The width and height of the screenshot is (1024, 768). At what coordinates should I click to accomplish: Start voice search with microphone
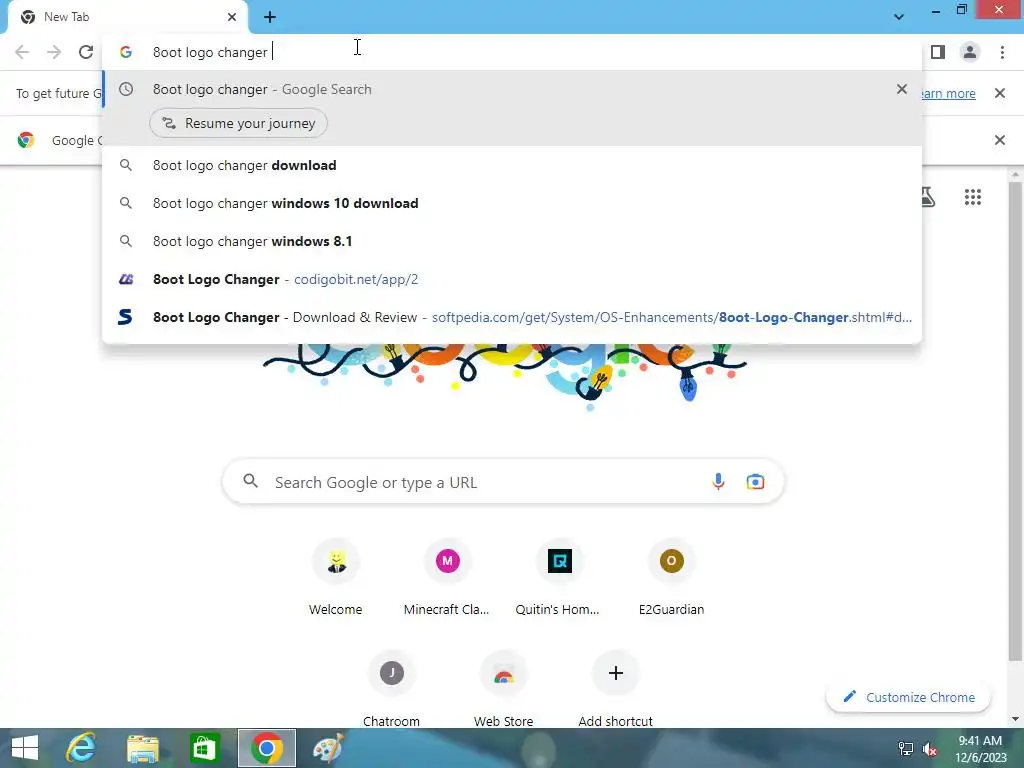(x=718, y=481)
